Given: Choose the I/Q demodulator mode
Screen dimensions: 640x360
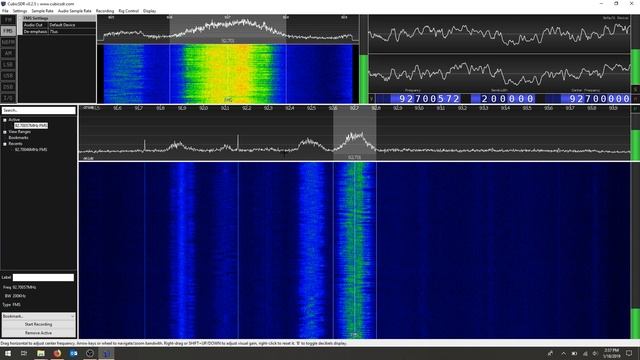Looking at the screenshot, I should [x=8, y=98].
